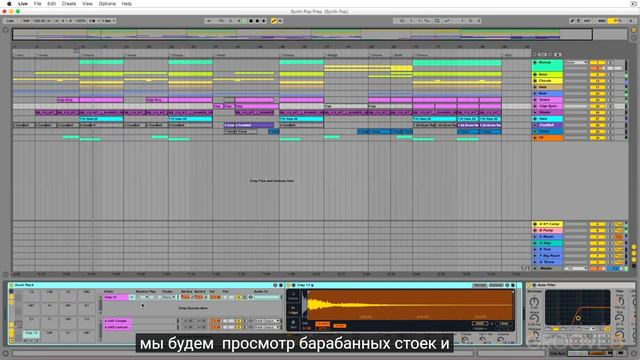Open the Help menu
The image size is (640, 360).
pos(127,4)
